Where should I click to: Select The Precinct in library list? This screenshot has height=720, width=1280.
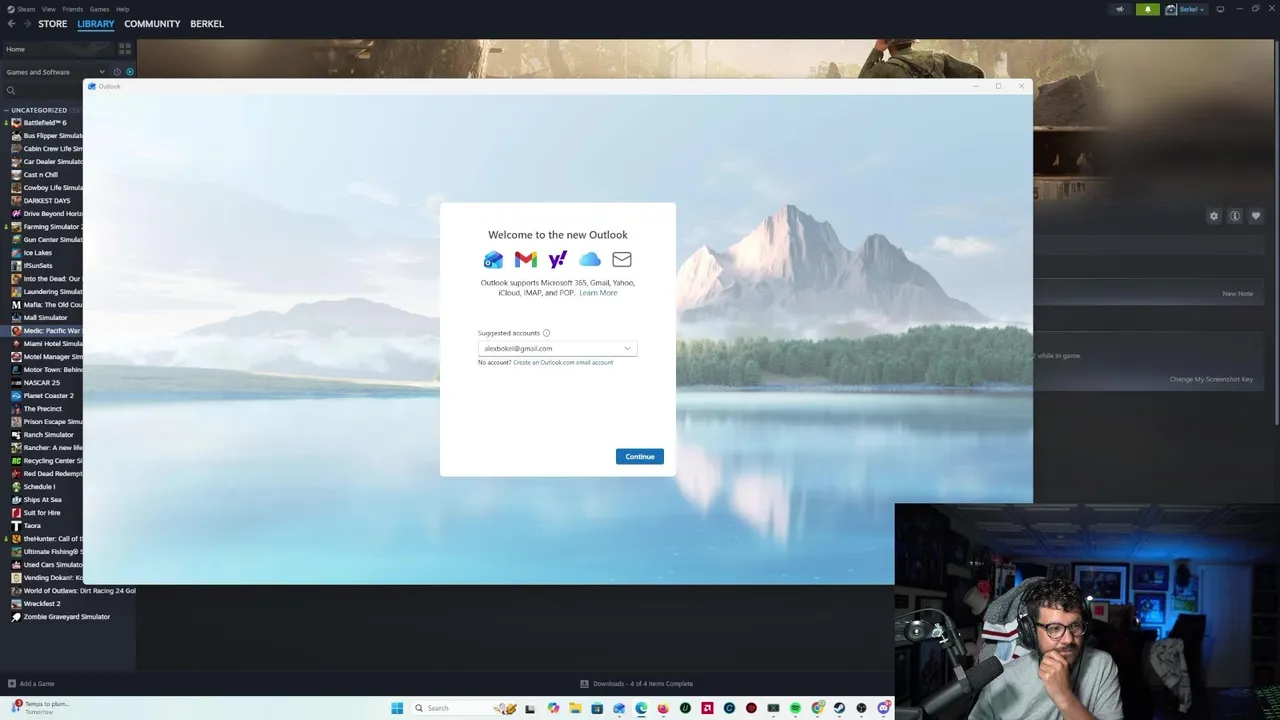43,409
